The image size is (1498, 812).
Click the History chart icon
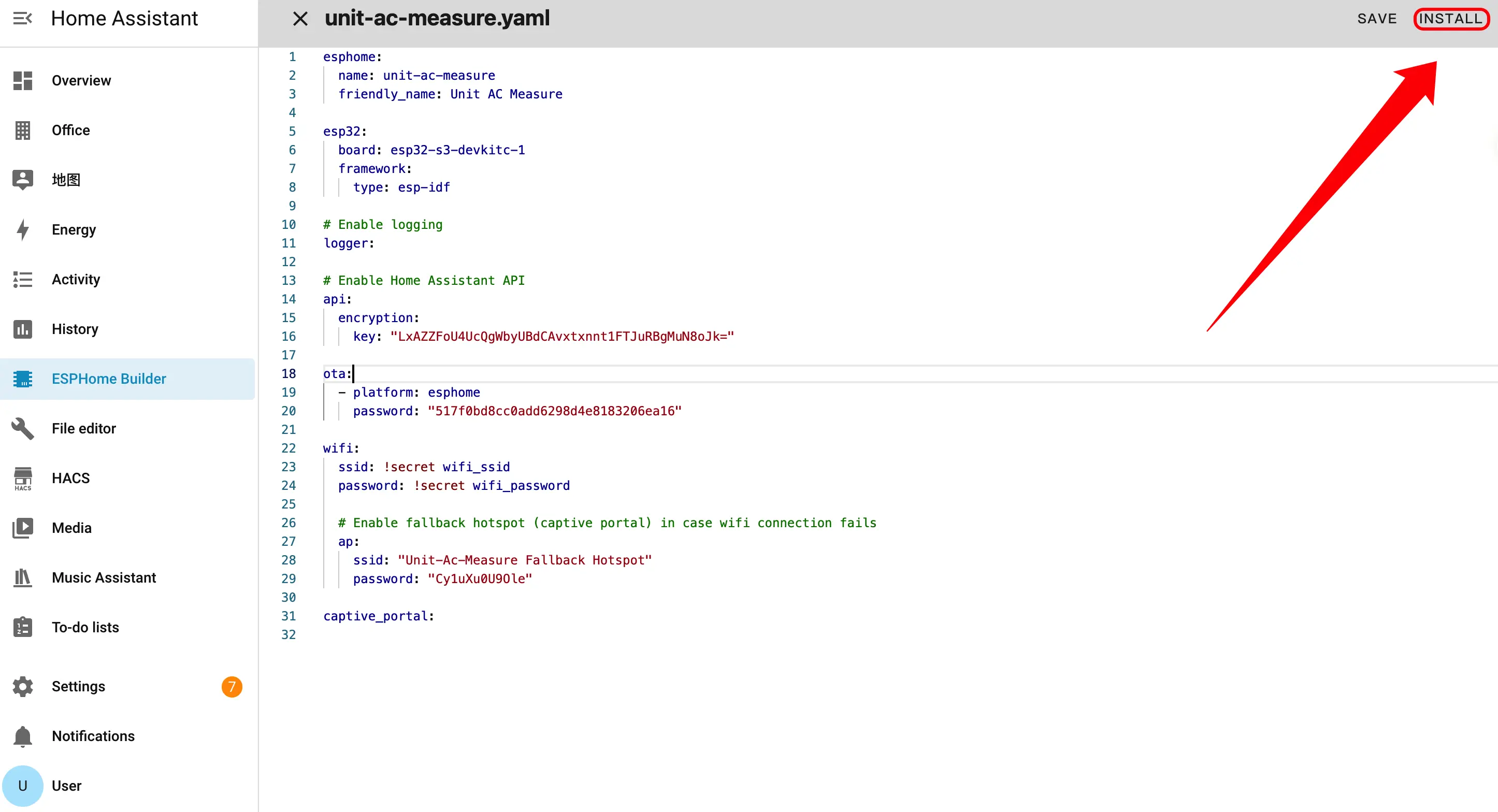click(x=23, y=329)
